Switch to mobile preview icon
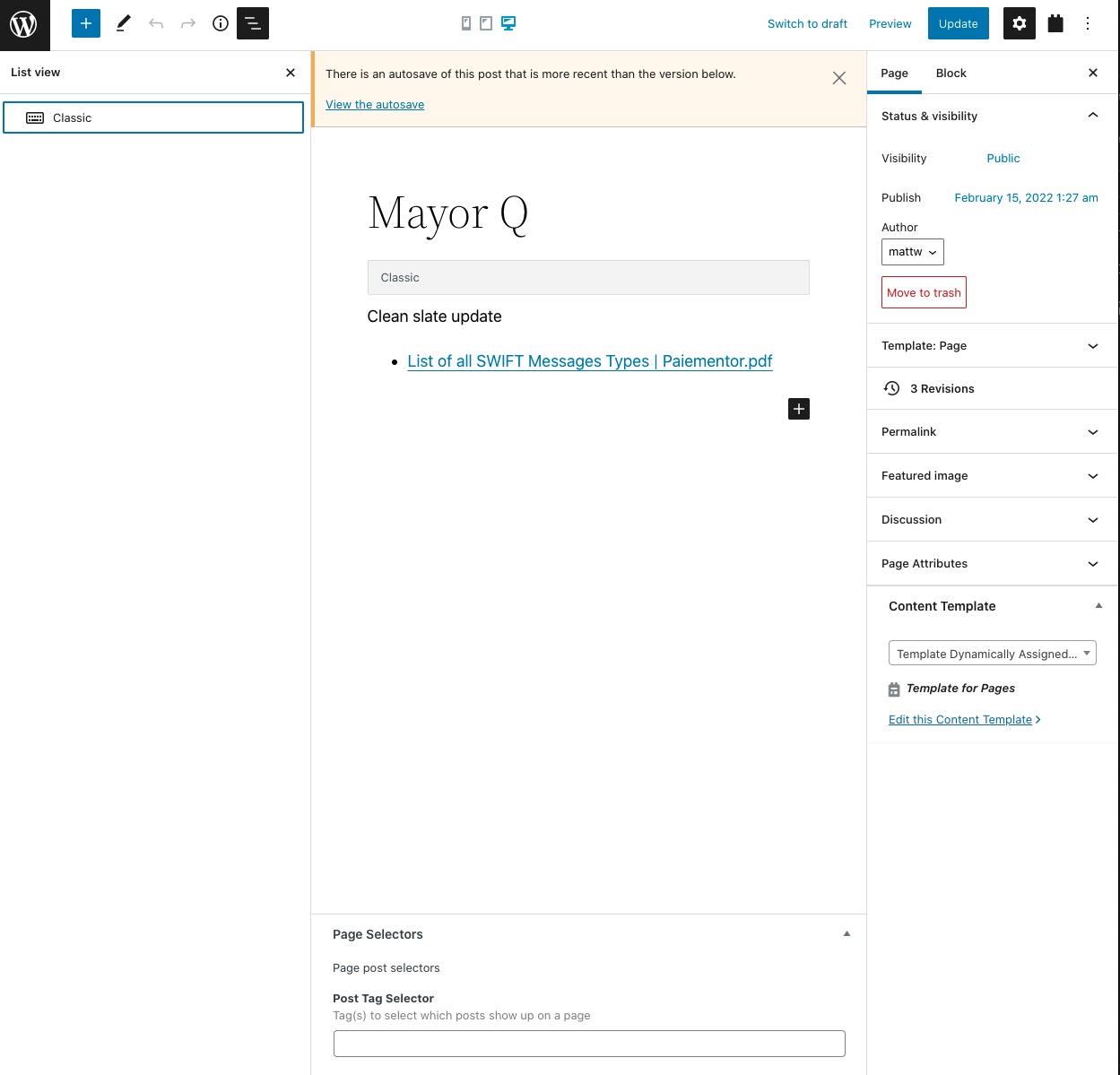Image resolution: width=1120 pixels, height=1075 pixels. [466, 23]
